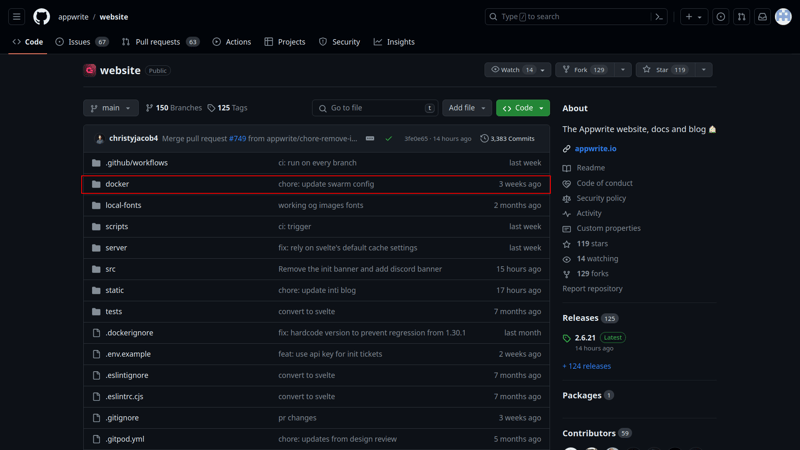Open the + 124 releases link
Image resolution: width=800 pixels, height=450 pixels.
[x=586, y=366]
